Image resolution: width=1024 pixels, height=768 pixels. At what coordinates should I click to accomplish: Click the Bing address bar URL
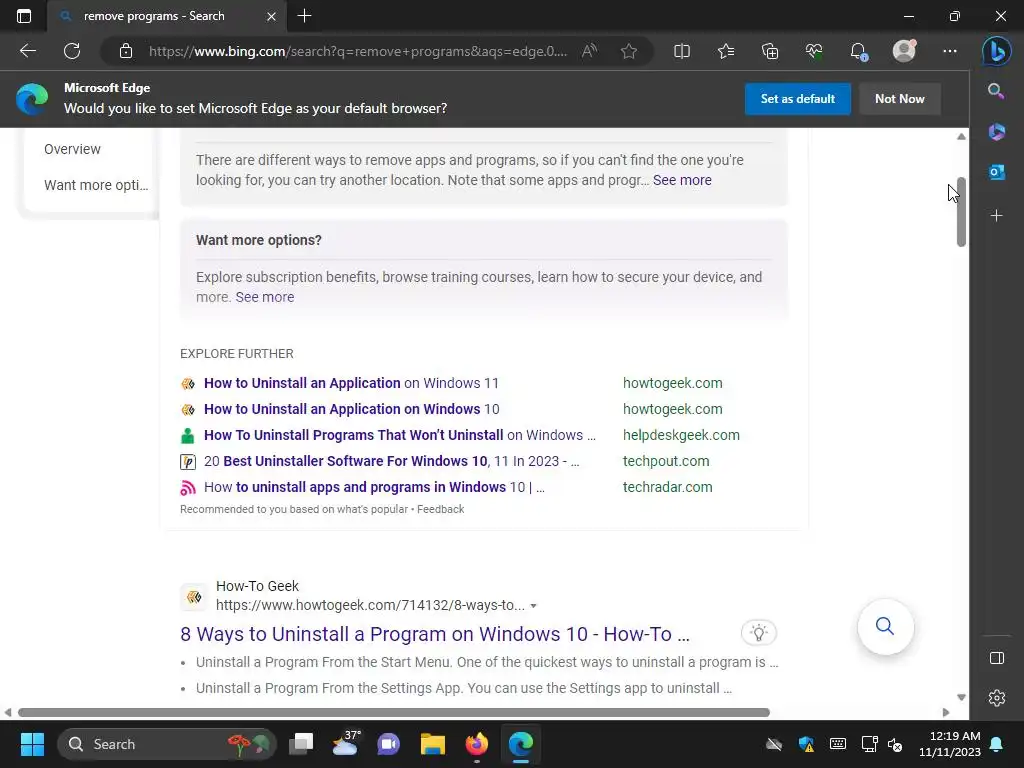pyautogui.click(x=358, y=51)
